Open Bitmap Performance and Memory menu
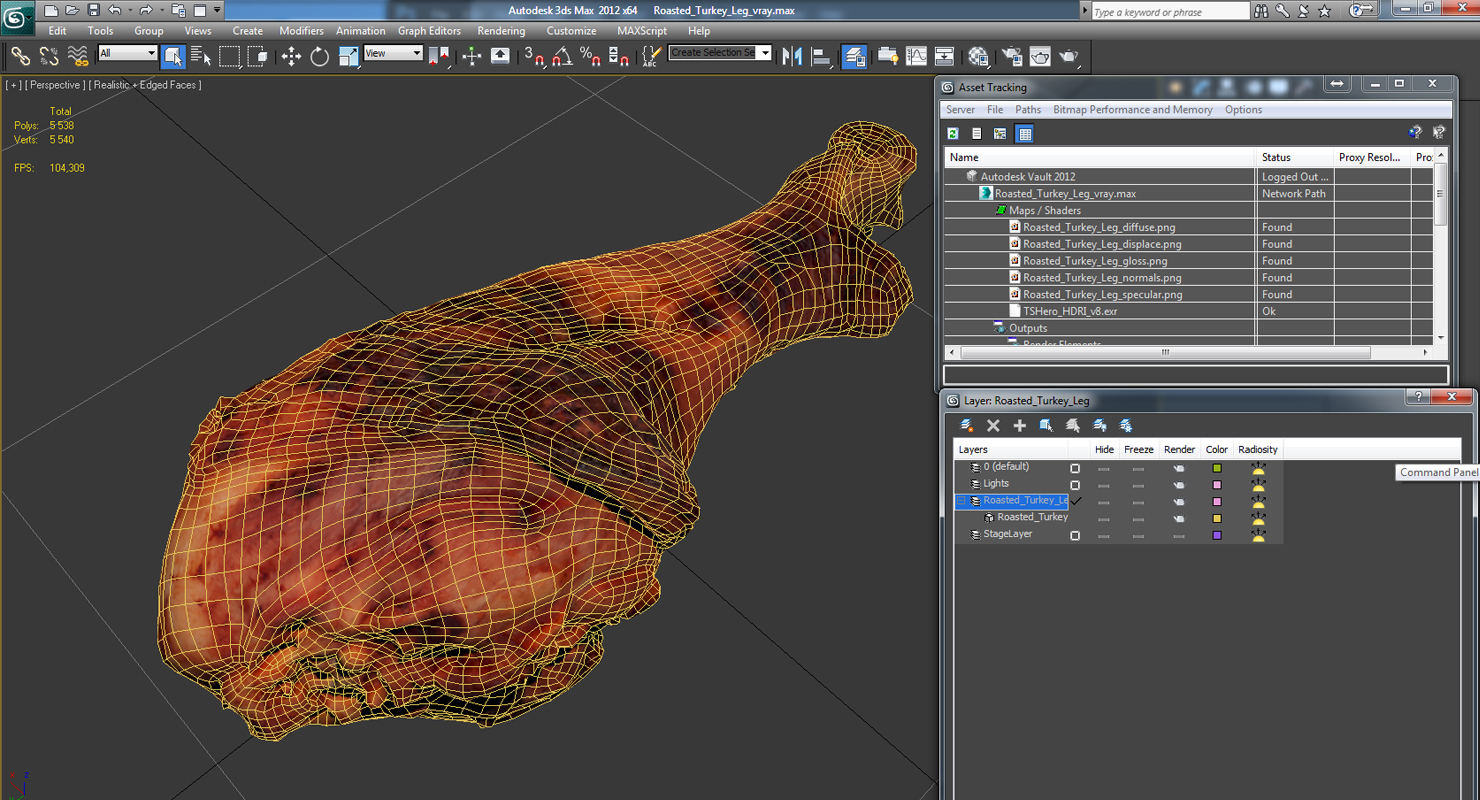Viewport: 1480px width, 800px height. [x=1132, y=110]
